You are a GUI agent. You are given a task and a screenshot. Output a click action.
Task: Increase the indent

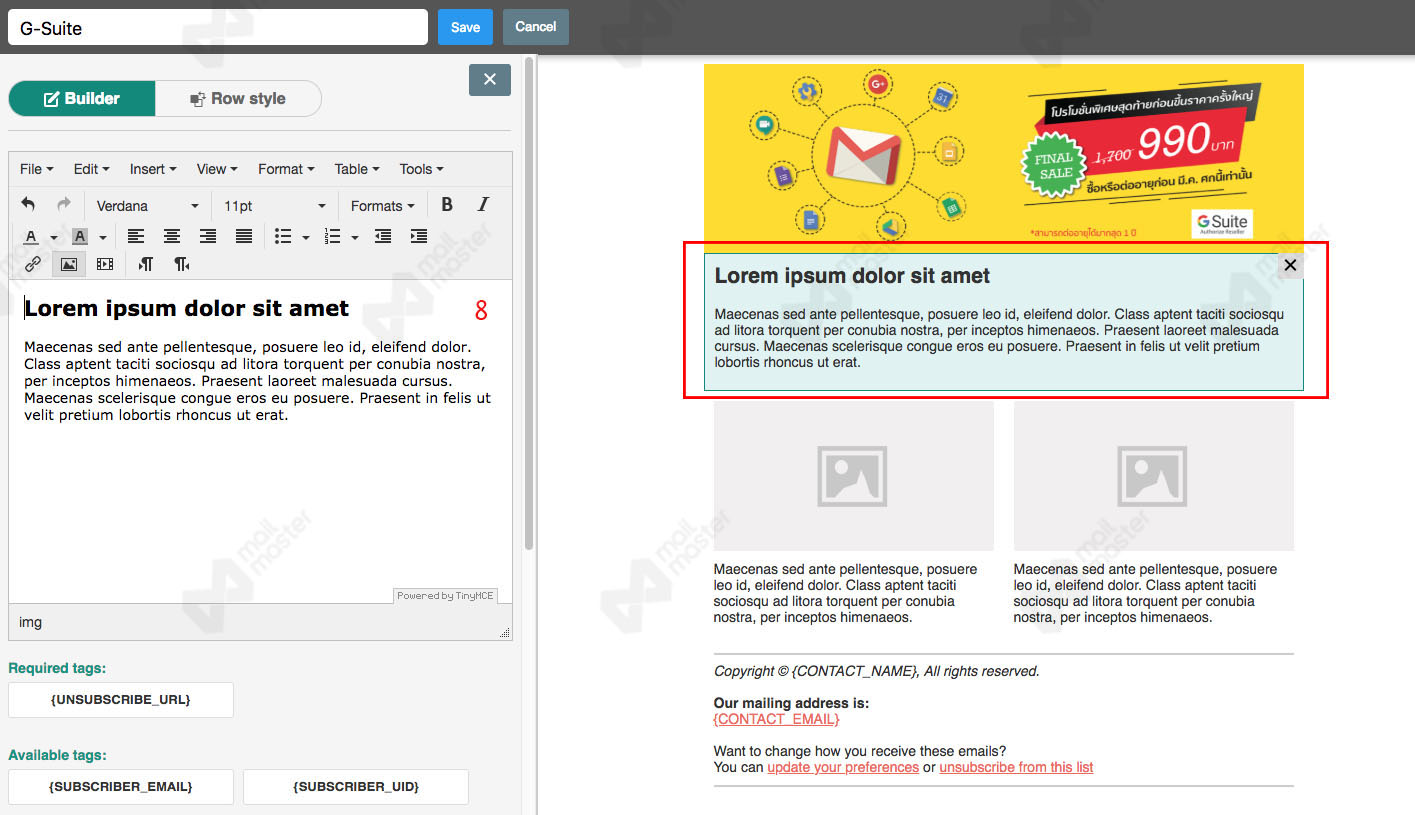[x=419, y=237]
